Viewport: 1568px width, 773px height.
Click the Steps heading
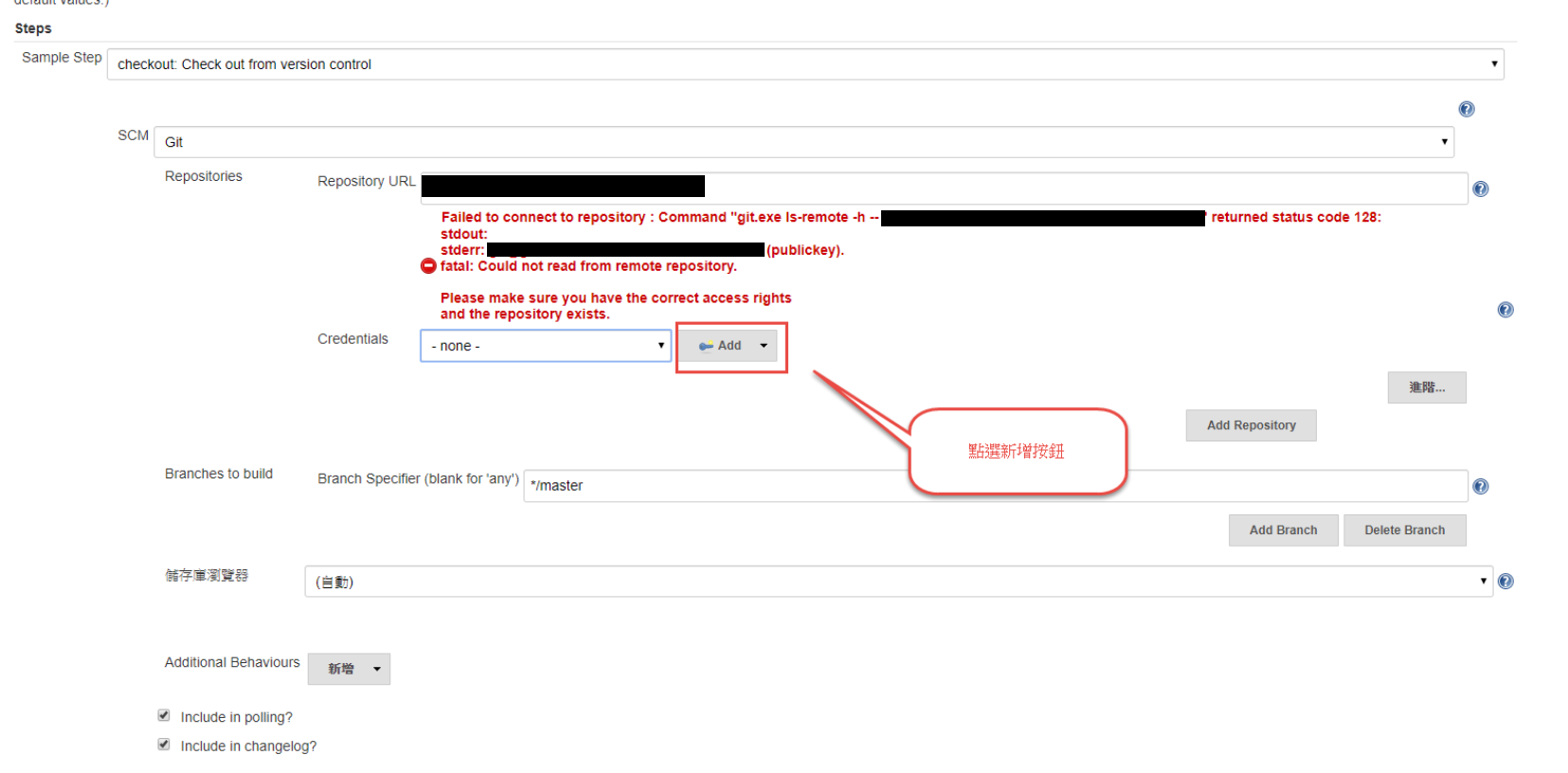33,28
